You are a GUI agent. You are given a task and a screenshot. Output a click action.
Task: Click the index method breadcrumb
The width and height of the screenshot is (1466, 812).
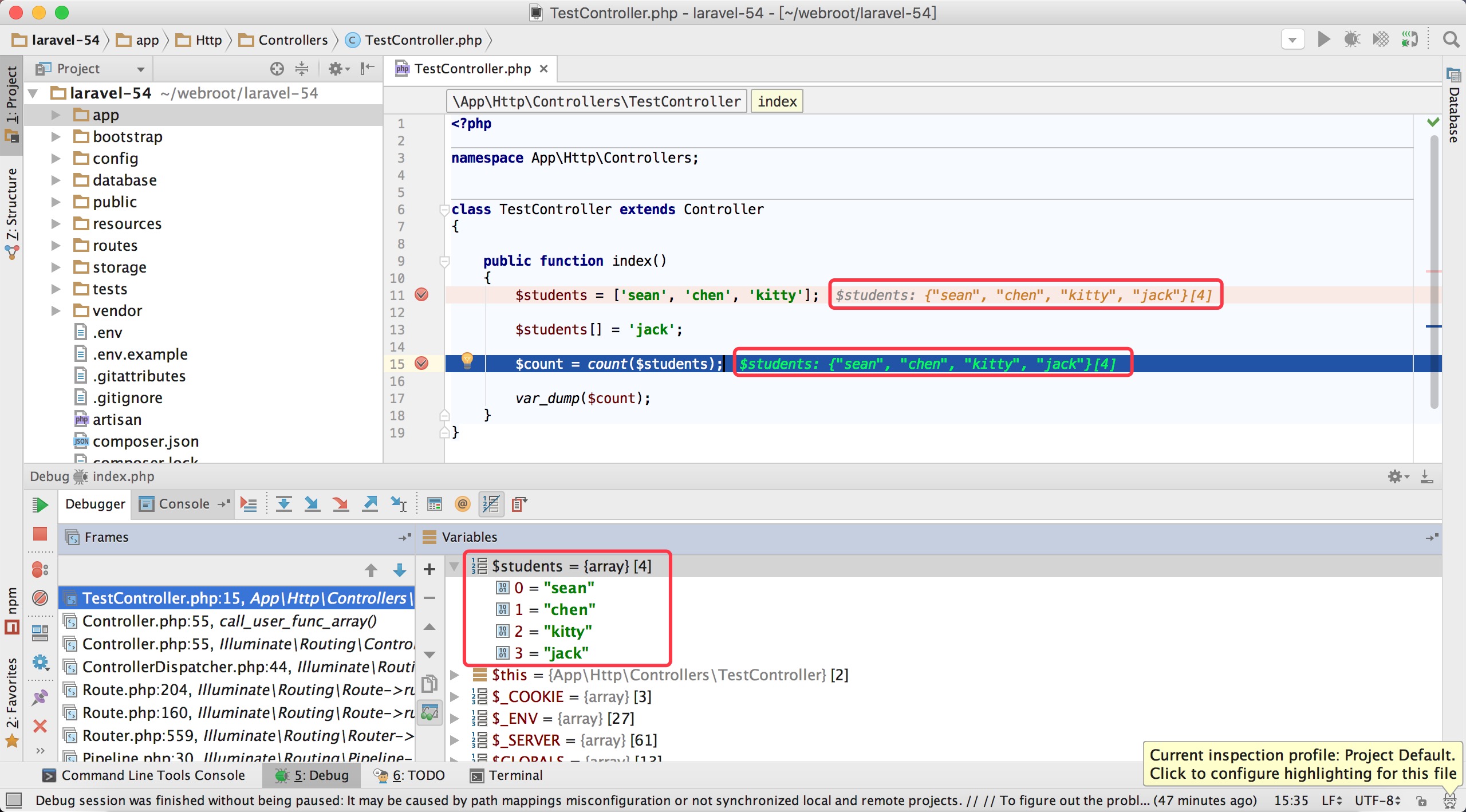tap(777, 101)
